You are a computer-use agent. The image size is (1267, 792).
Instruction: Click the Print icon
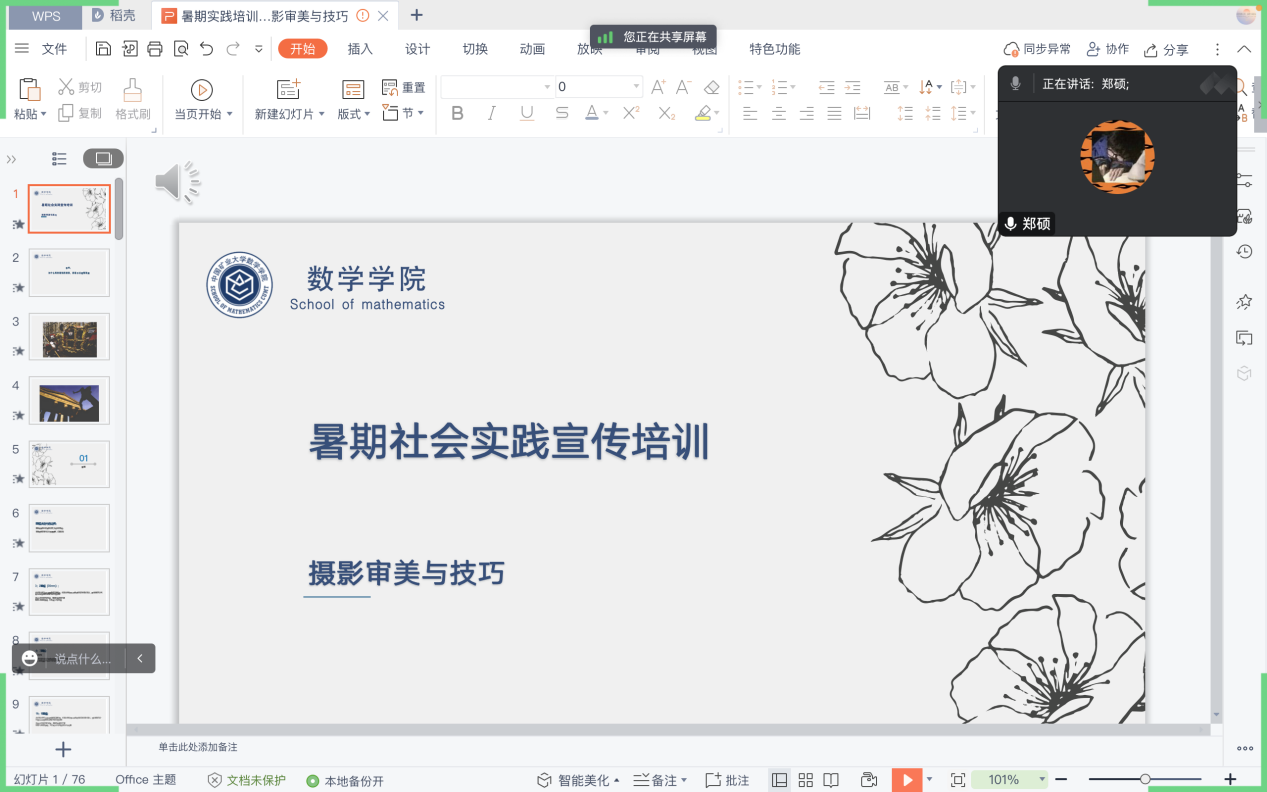pyautogui.click(x=154, y=49)
